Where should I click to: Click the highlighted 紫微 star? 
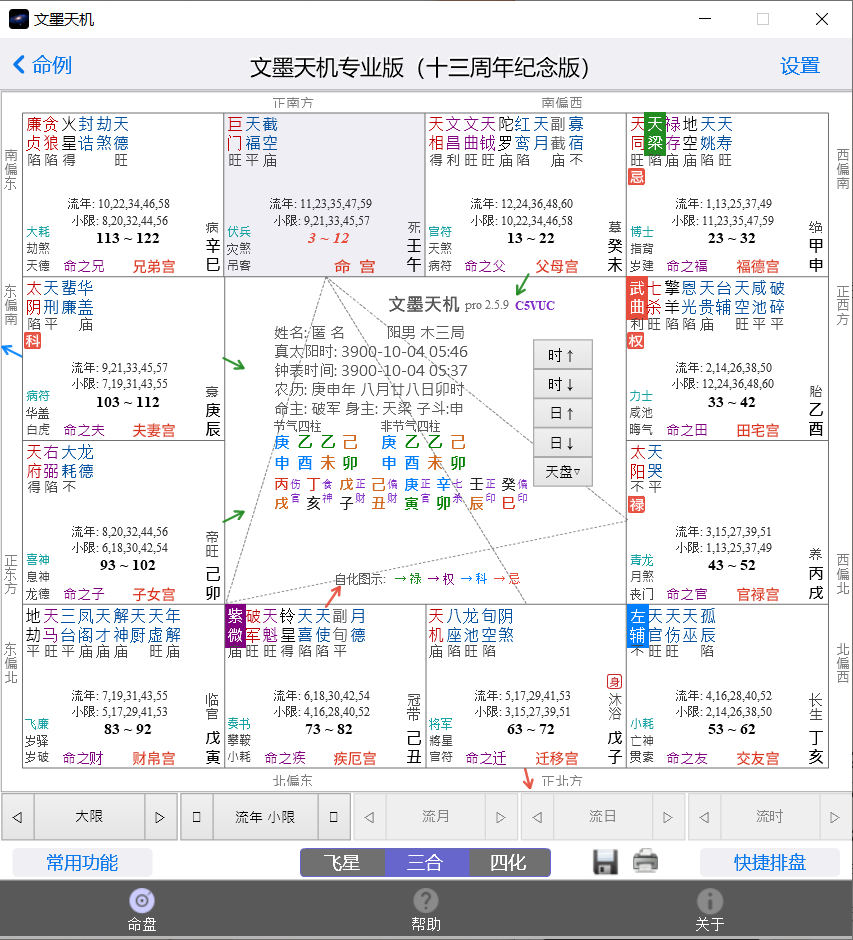point(235,626)
